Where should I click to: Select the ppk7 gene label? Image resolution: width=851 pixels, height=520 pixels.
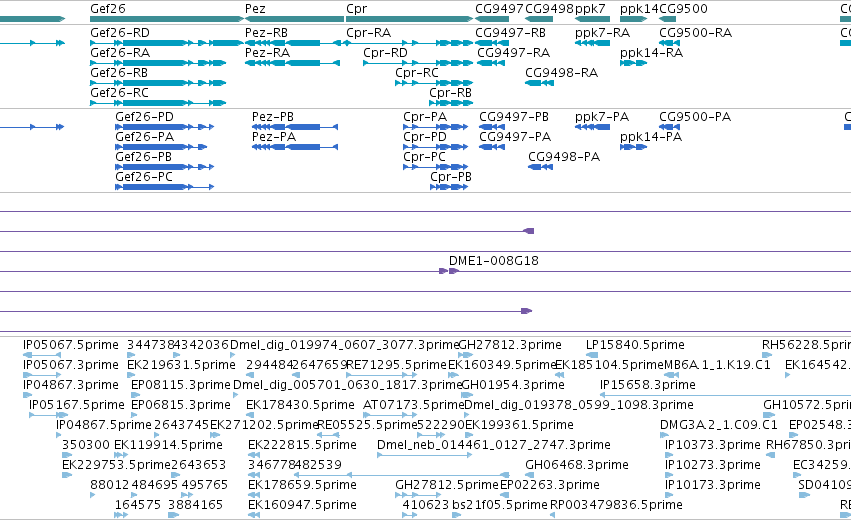click(x=590, y=9)
